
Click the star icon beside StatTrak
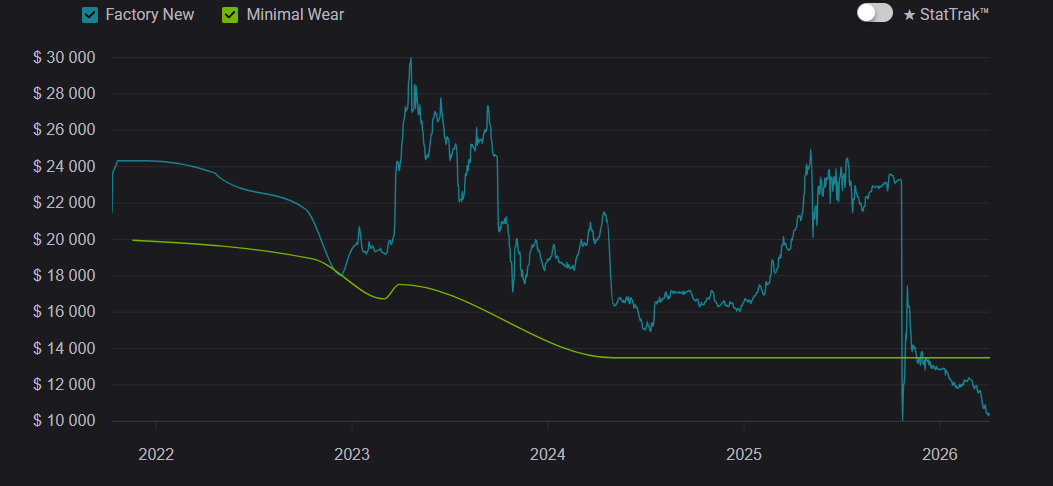click(909, 14)
